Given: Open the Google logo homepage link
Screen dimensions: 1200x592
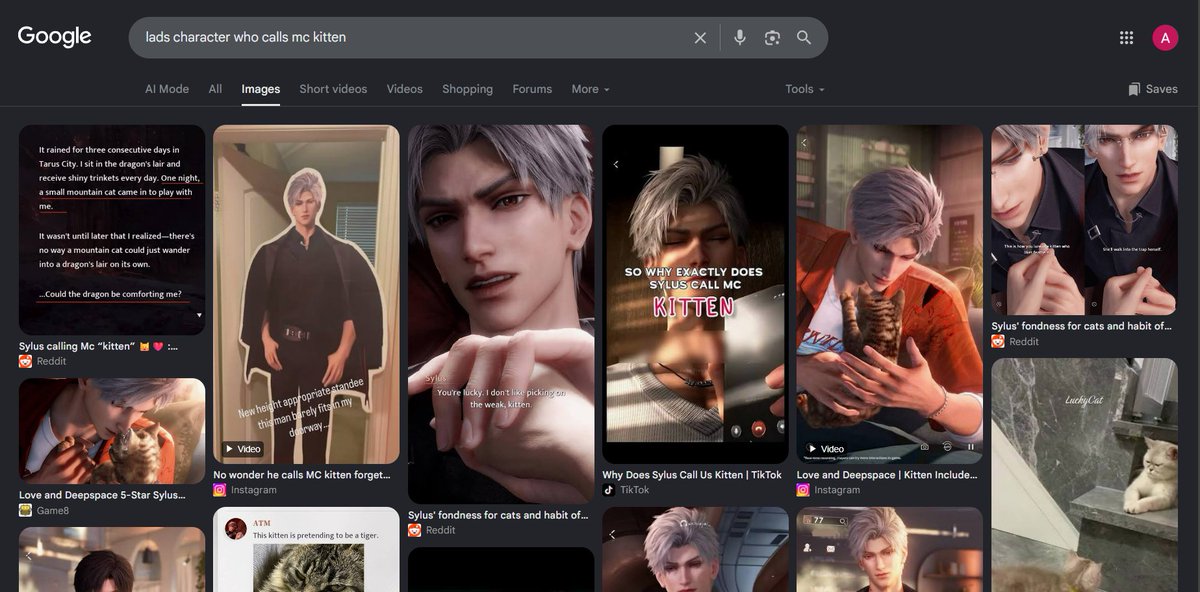Looking at the screenshot, I should (55, 37).
